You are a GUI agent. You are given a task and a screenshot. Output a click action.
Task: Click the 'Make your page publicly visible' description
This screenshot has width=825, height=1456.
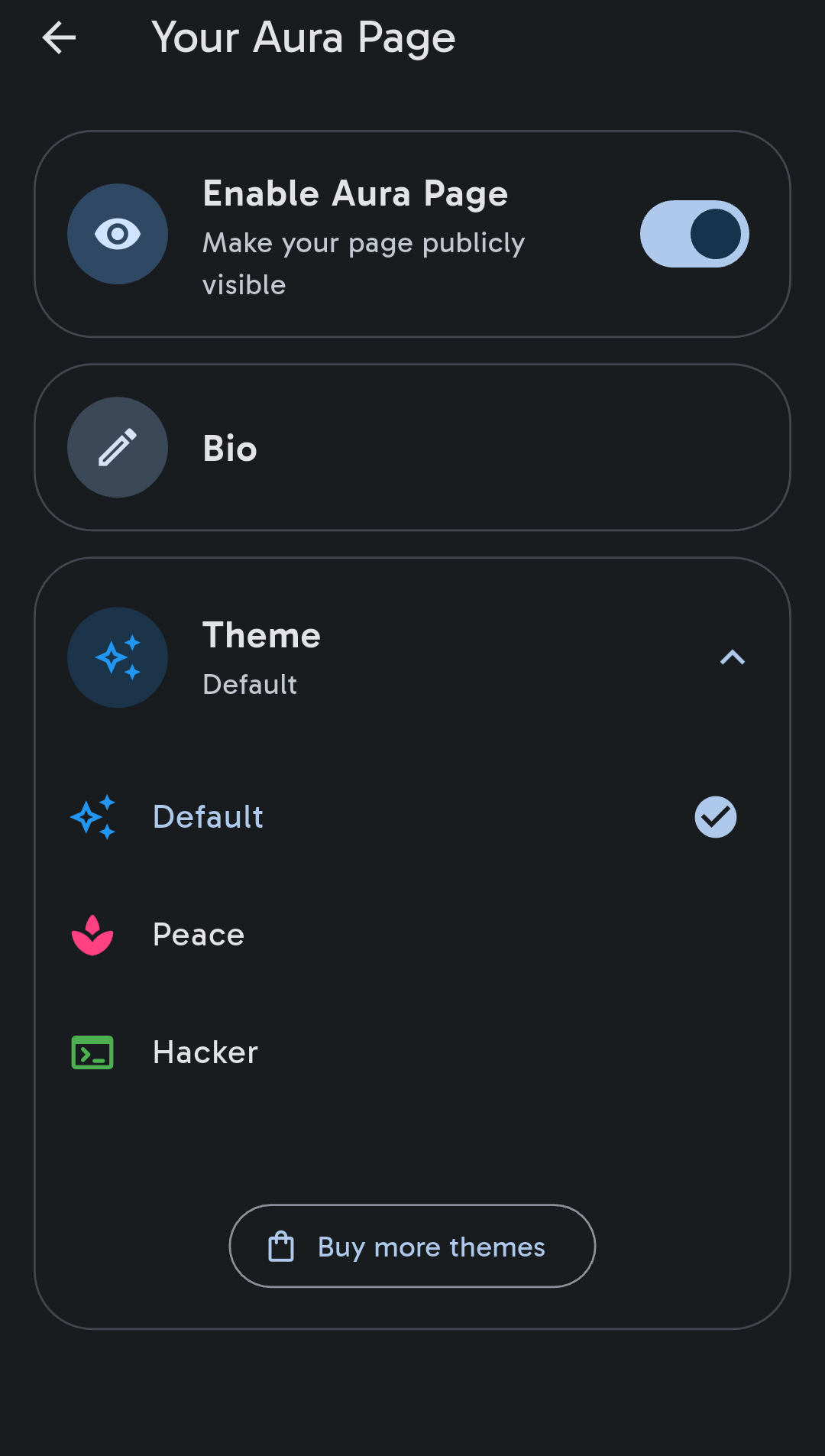tap(363, 264)
